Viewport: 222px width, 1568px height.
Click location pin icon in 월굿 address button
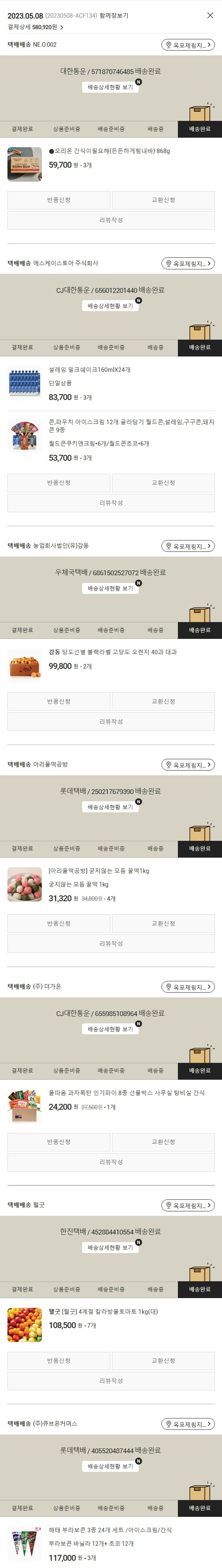point(168,1205)
